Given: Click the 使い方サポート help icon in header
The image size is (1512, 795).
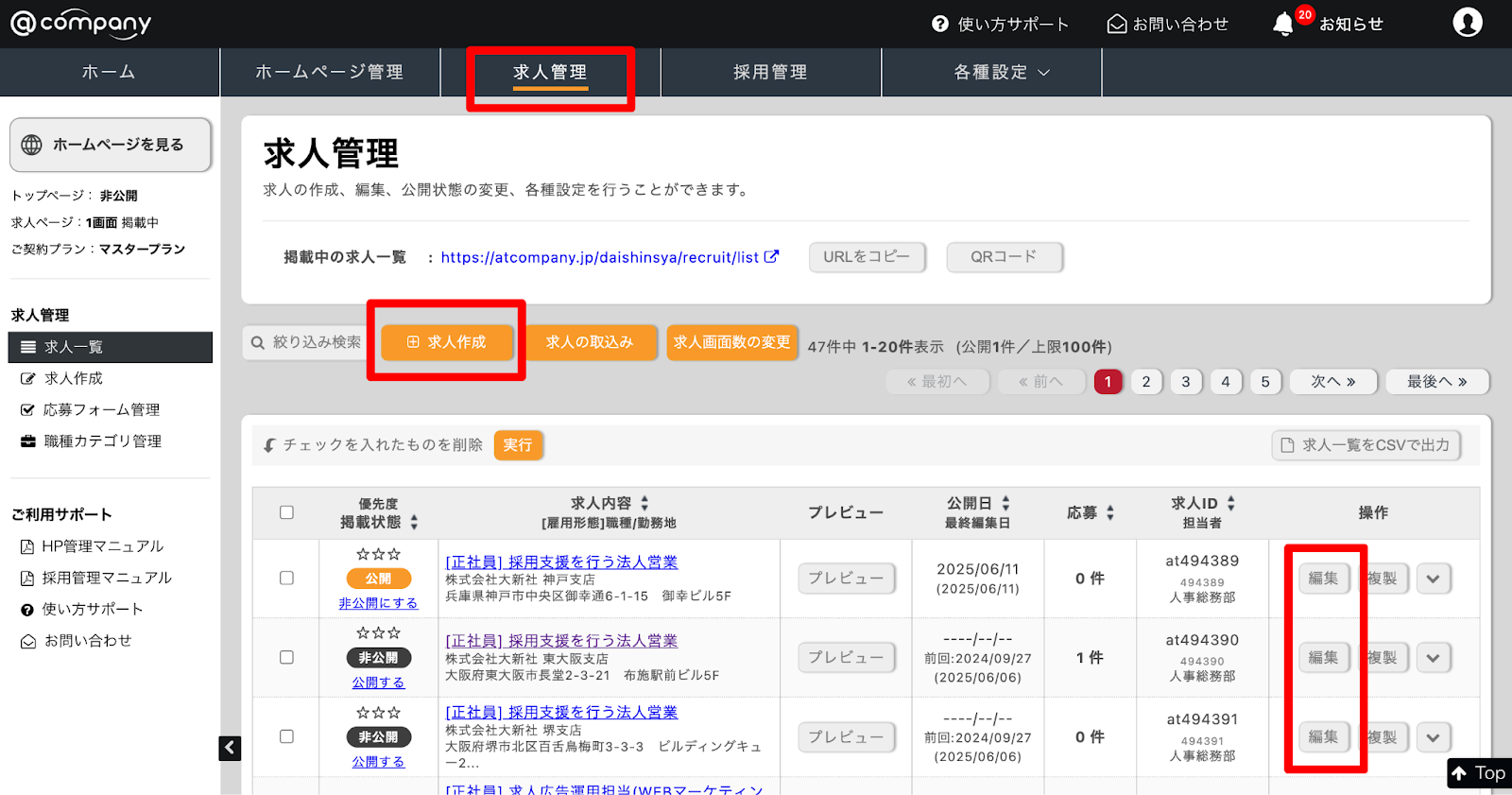Looking at the screenshot, I should pos(940,24).
